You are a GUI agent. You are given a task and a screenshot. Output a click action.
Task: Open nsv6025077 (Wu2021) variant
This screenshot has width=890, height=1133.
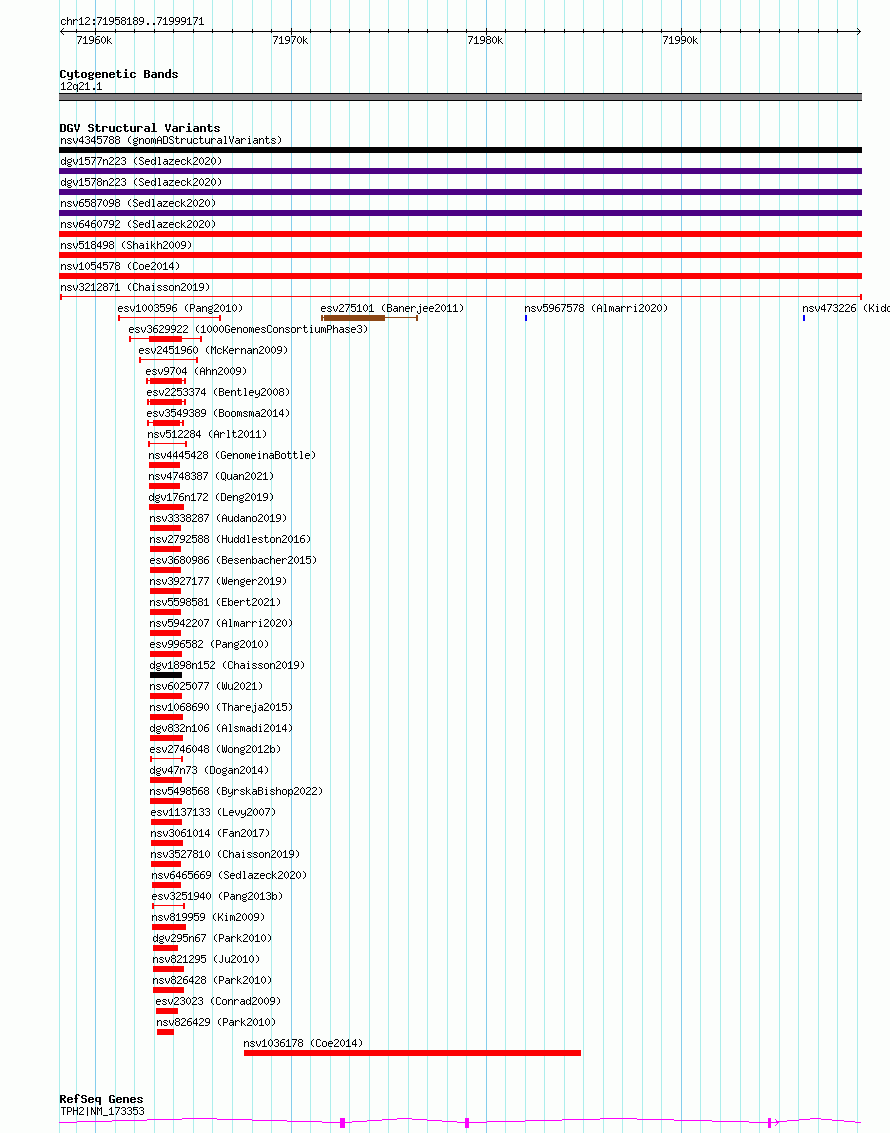207,685
